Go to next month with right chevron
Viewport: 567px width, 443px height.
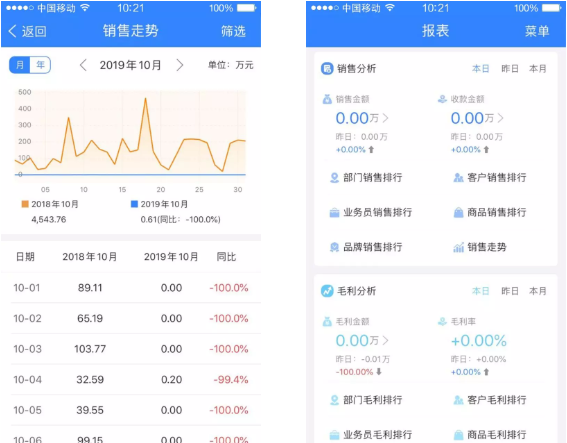tap(179, 65)
